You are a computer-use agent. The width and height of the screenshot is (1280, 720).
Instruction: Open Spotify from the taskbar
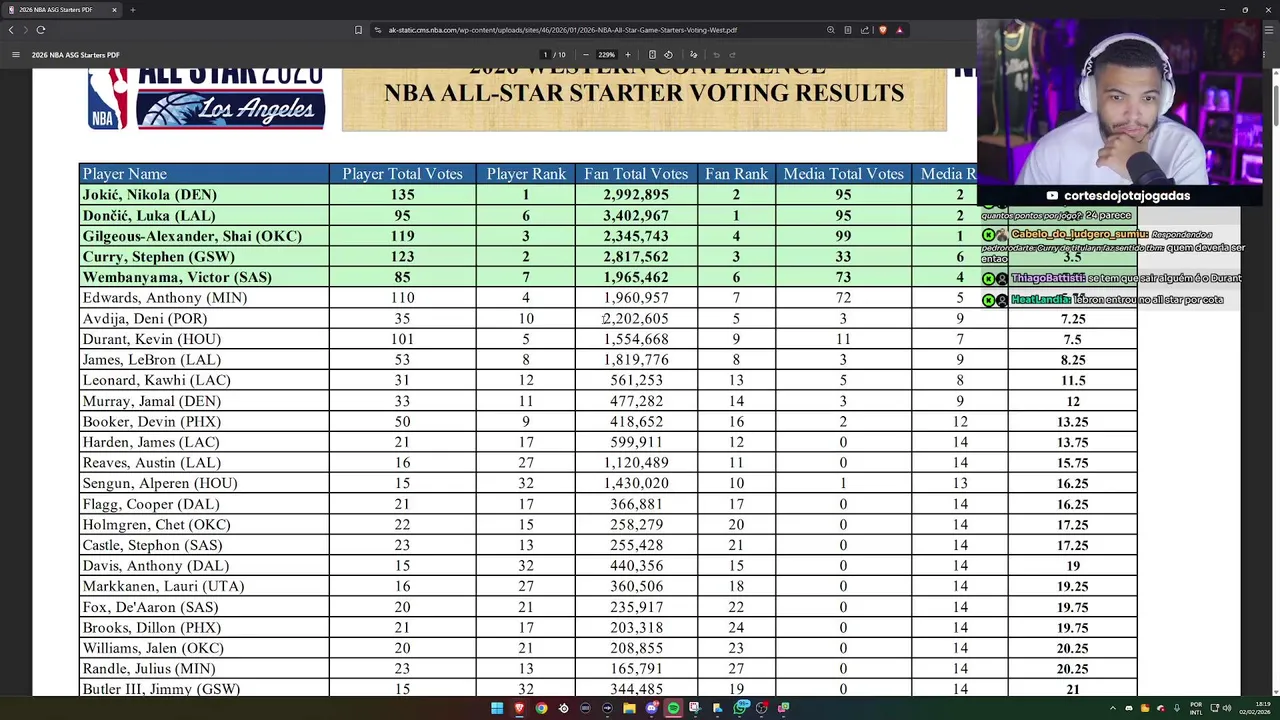[x=673, y=708]
